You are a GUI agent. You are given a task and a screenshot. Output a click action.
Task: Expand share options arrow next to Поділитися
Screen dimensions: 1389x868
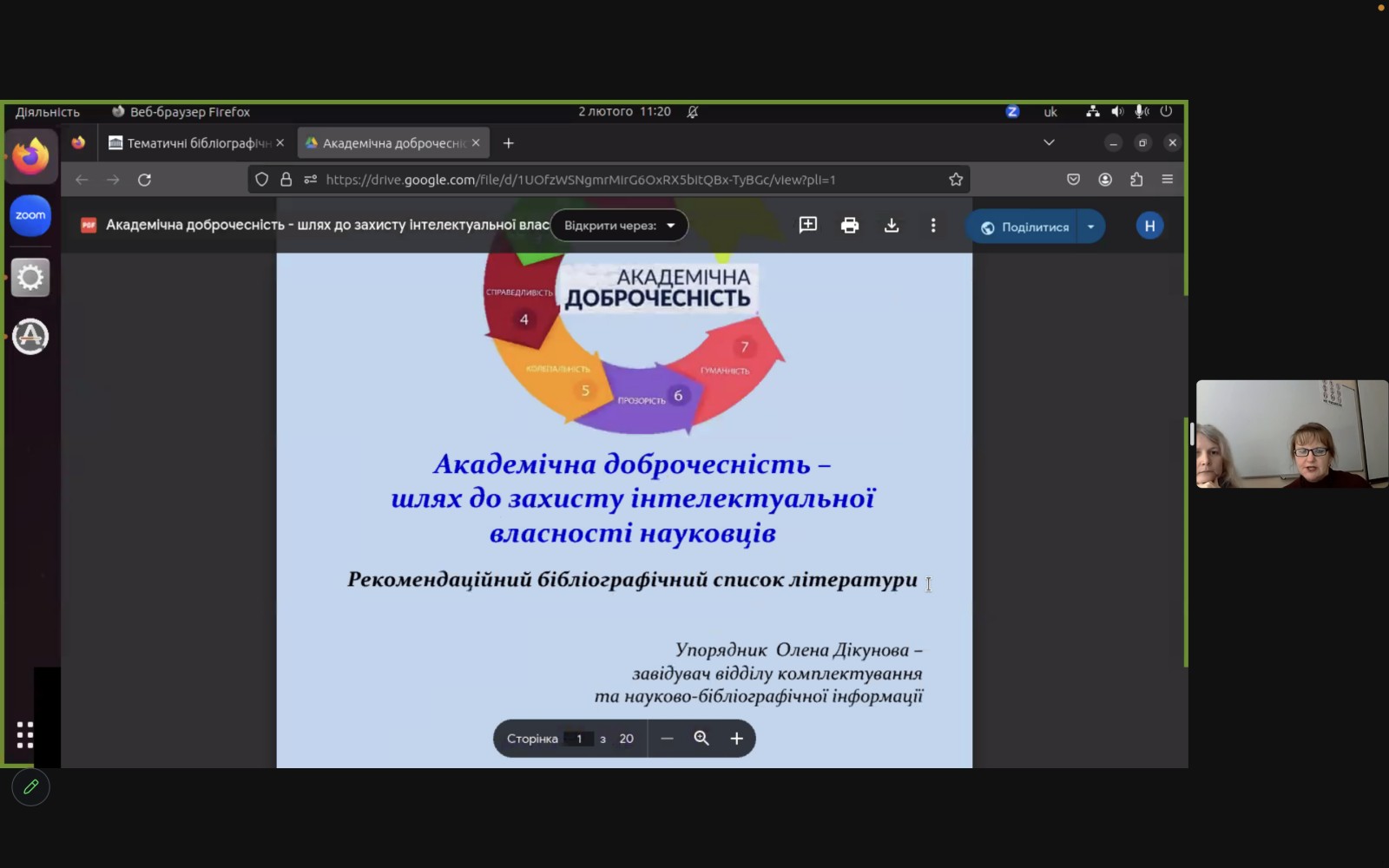click(x=1091, y=227)
